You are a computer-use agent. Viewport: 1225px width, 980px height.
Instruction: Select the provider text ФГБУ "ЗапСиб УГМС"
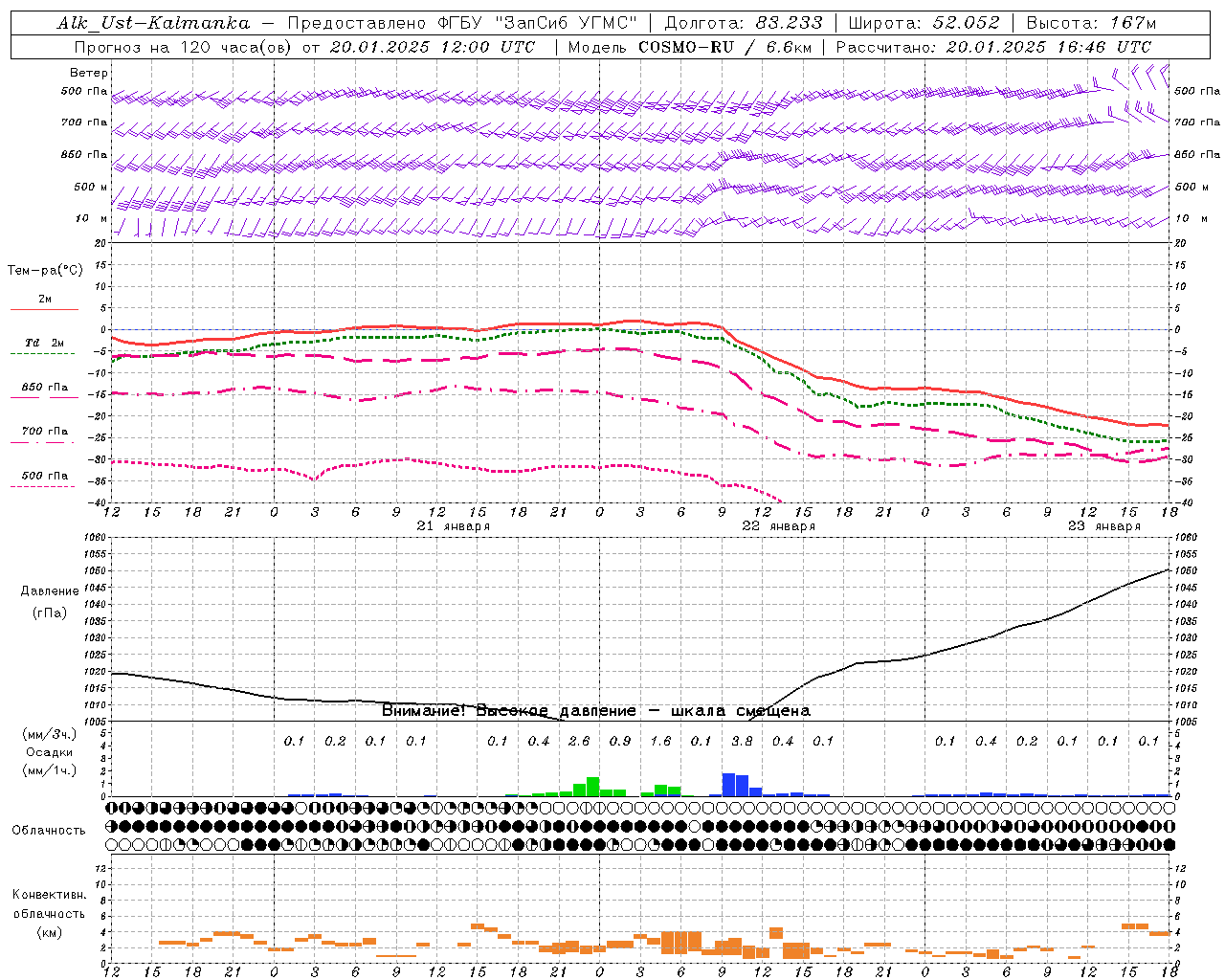tap(536, 23)
